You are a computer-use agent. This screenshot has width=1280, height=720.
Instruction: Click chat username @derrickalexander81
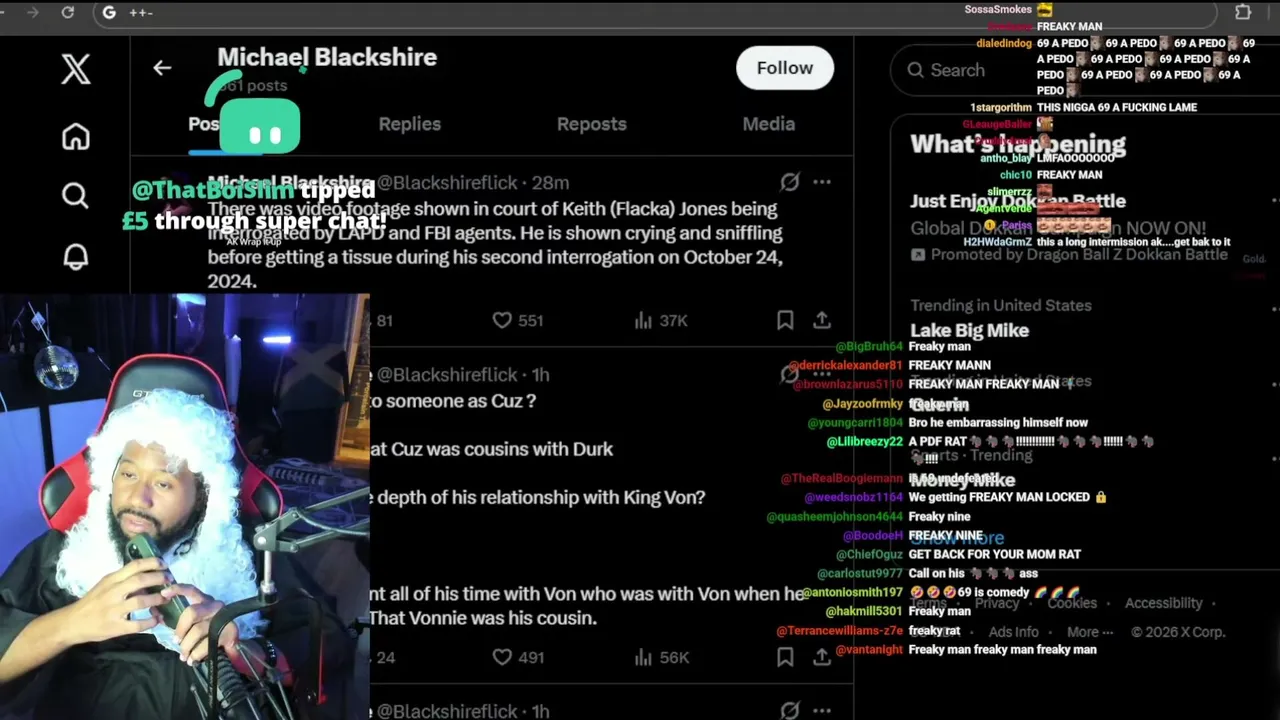pyautogui.click(x=845, y=366)
